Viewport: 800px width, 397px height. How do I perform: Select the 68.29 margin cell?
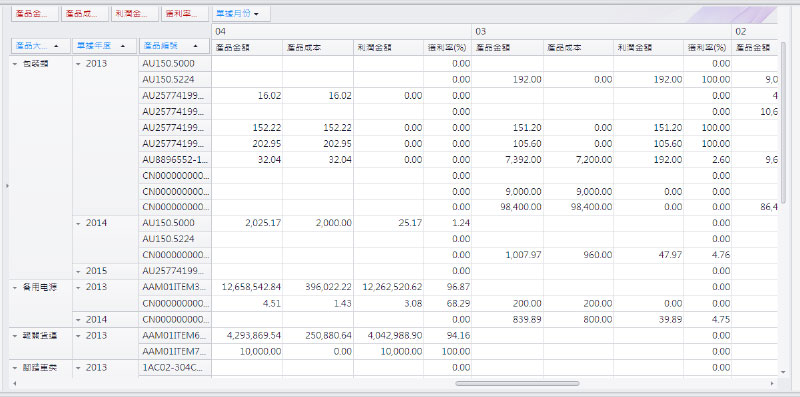pos(447,304)
